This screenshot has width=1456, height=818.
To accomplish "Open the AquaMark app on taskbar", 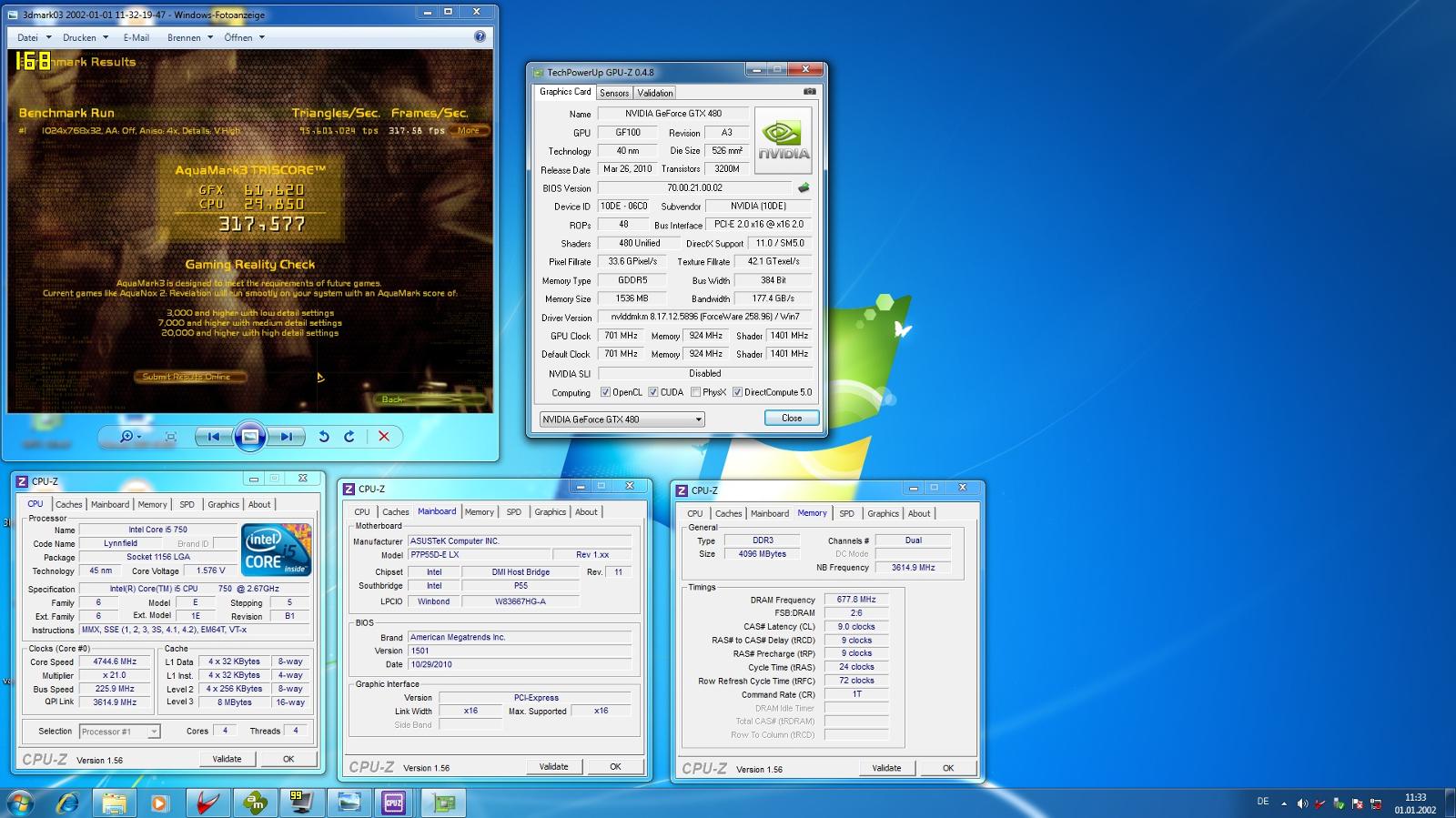I will tap(255, 803).
